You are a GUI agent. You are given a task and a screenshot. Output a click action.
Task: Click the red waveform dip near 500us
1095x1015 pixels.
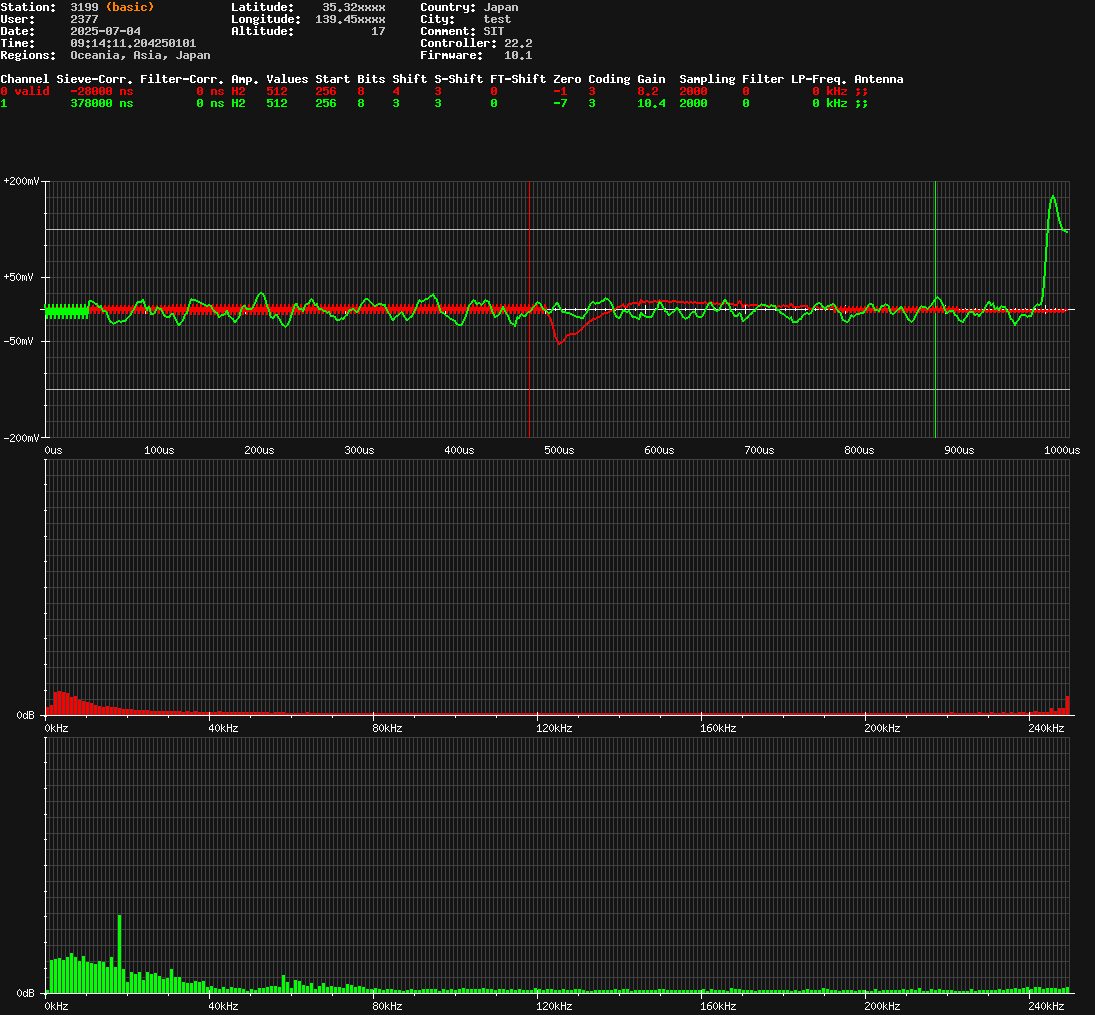[x=559, y=341]
